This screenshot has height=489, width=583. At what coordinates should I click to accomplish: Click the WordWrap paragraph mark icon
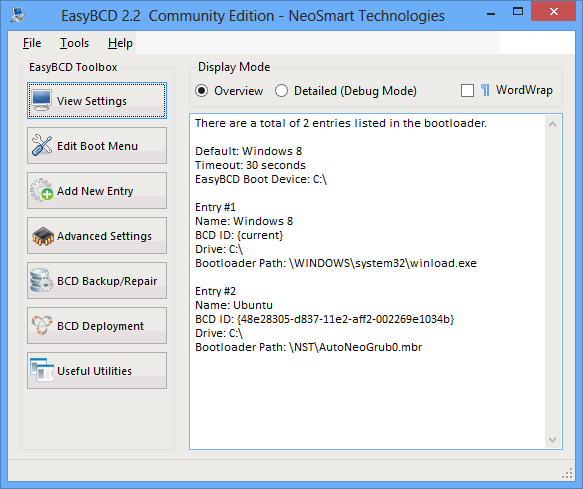point(485,90)
